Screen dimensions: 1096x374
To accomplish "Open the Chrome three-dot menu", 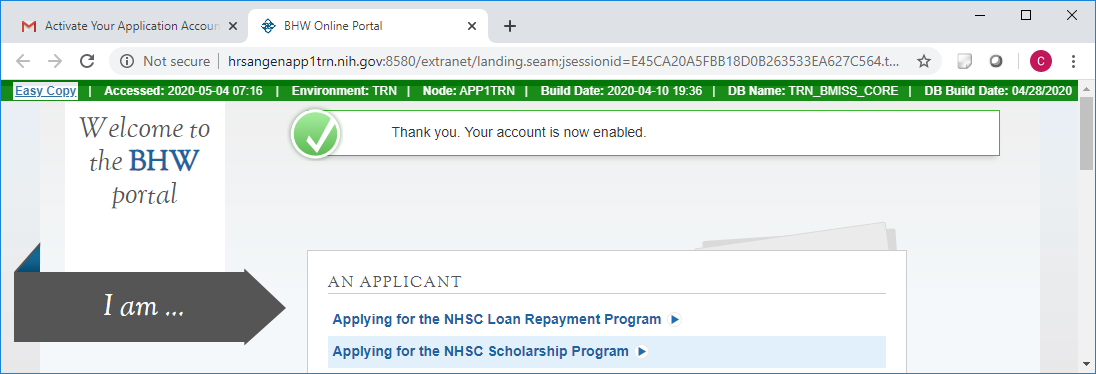I will 1073,62.
